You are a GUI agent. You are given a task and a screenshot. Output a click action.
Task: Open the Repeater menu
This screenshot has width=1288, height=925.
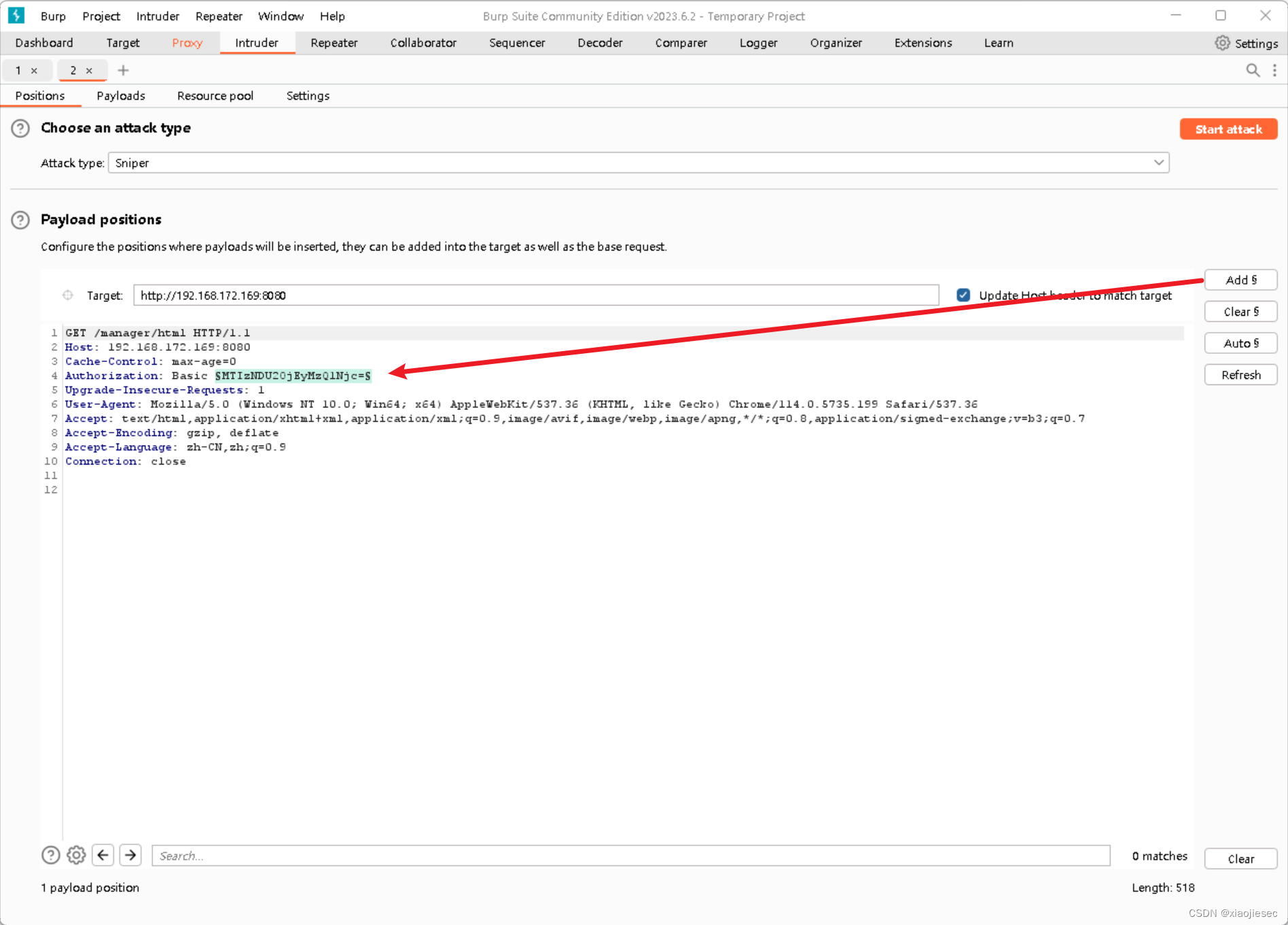219,16
